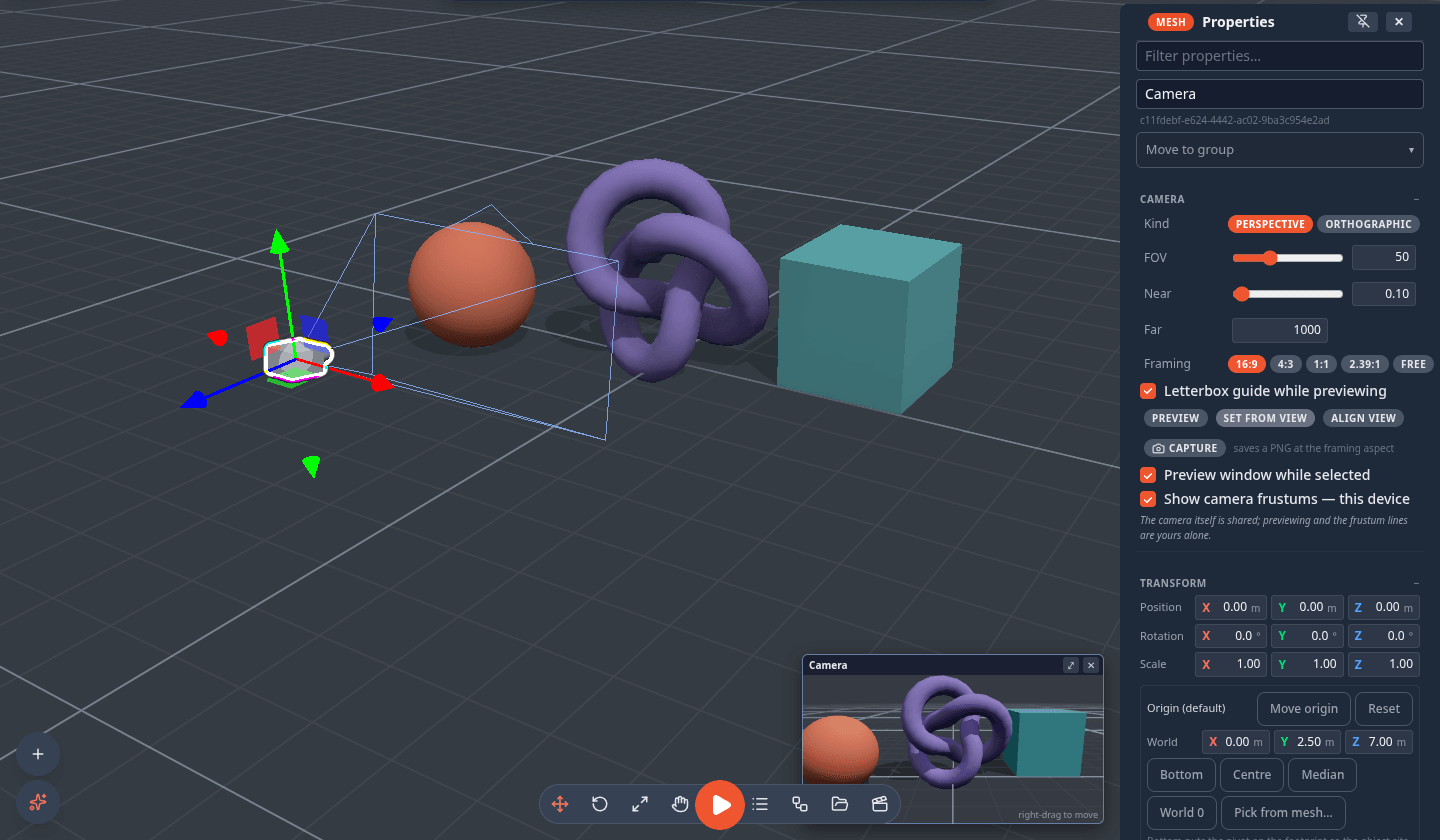Click the MESH badge in Properties header
Screen dimensions: 1440x840
1171,22
